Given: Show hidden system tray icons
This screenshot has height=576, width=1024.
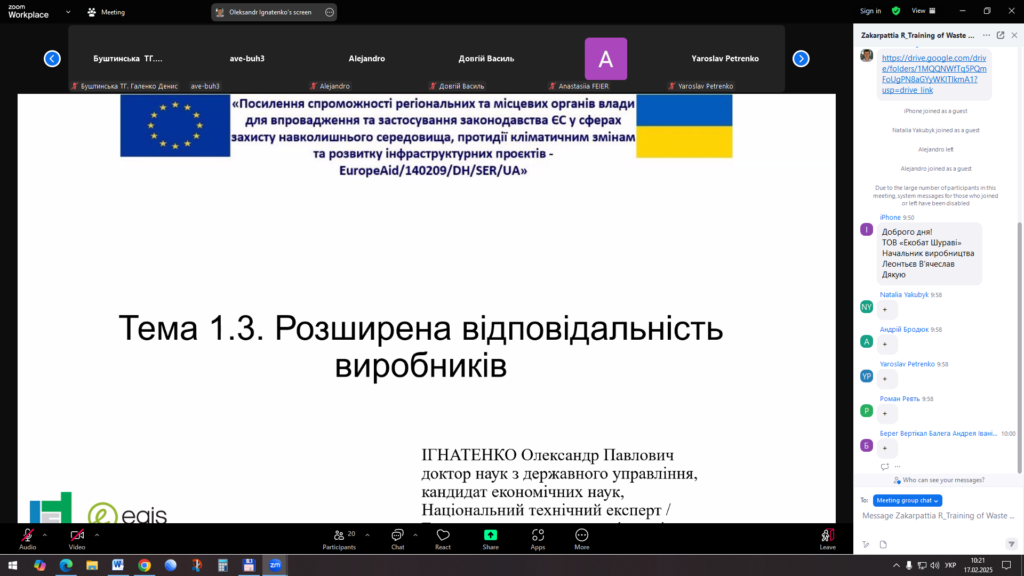Looking at the screenshot, I should [x=896, y=566].
